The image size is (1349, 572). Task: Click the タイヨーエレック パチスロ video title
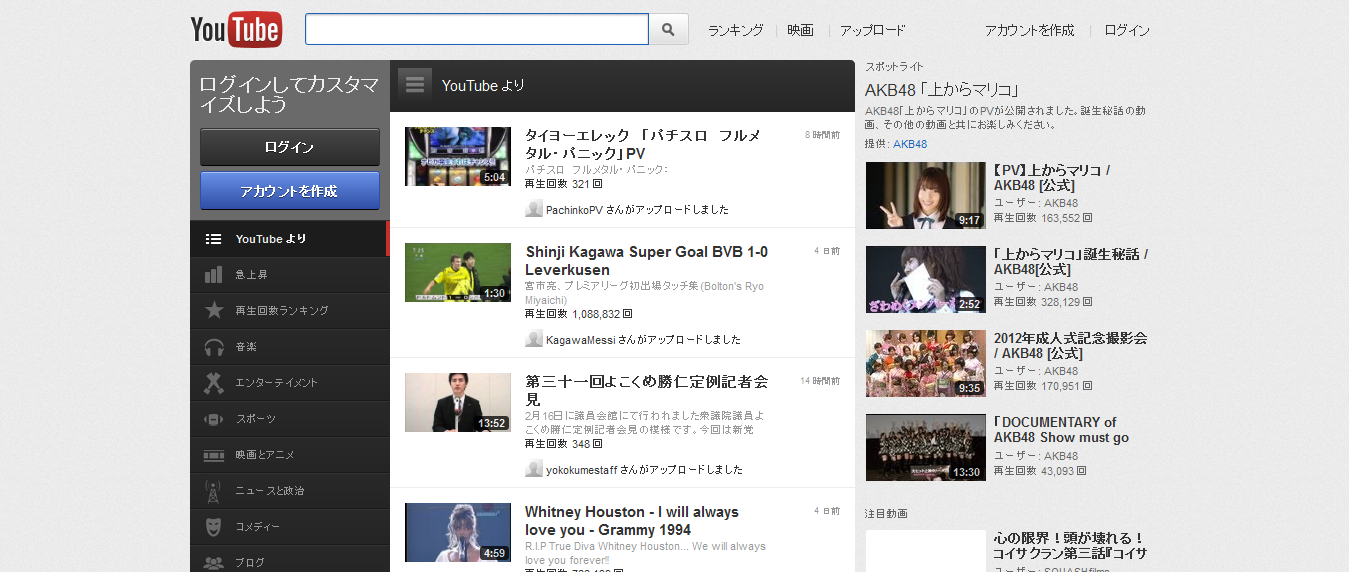(642, 144)
